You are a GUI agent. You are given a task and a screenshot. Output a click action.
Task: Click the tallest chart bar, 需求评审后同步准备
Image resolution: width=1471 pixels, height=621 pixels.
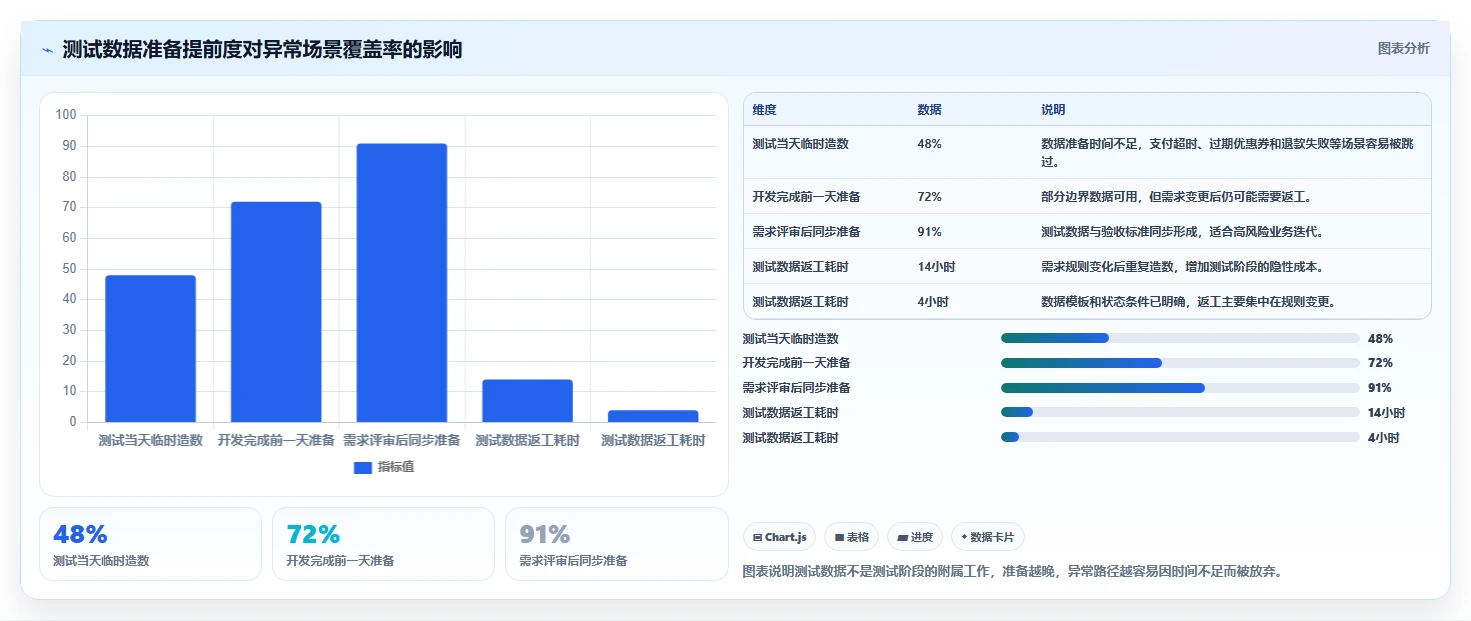tap(402, 283)
